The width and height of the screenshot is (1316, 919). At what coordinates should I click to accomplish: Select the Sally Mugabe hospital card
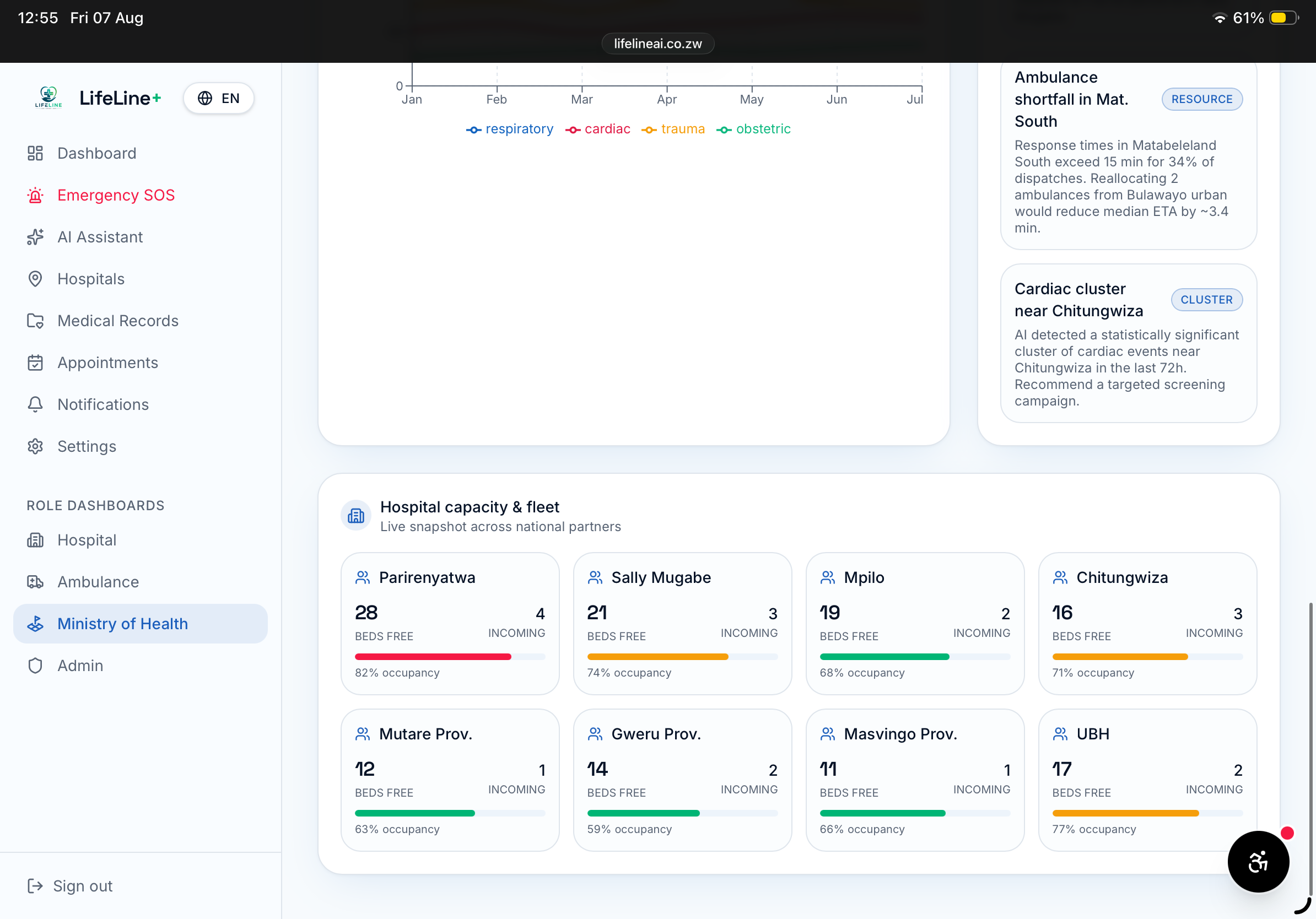click(x=682, y=623)
